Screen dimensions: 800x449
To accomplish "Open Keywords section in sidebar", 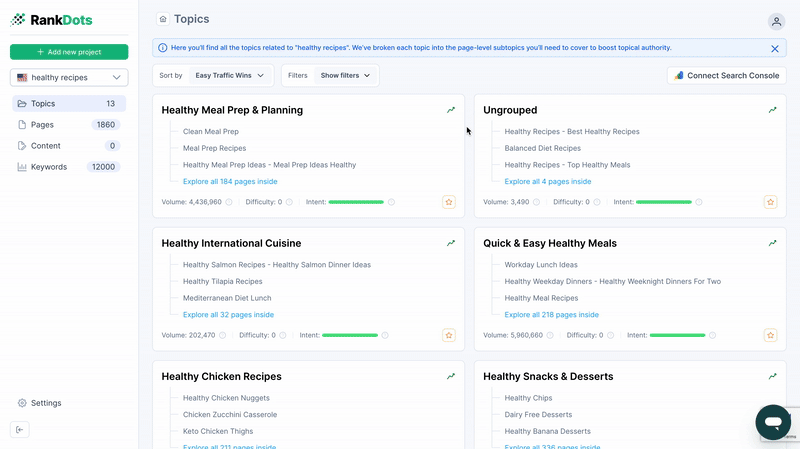I will click(49, 167).
